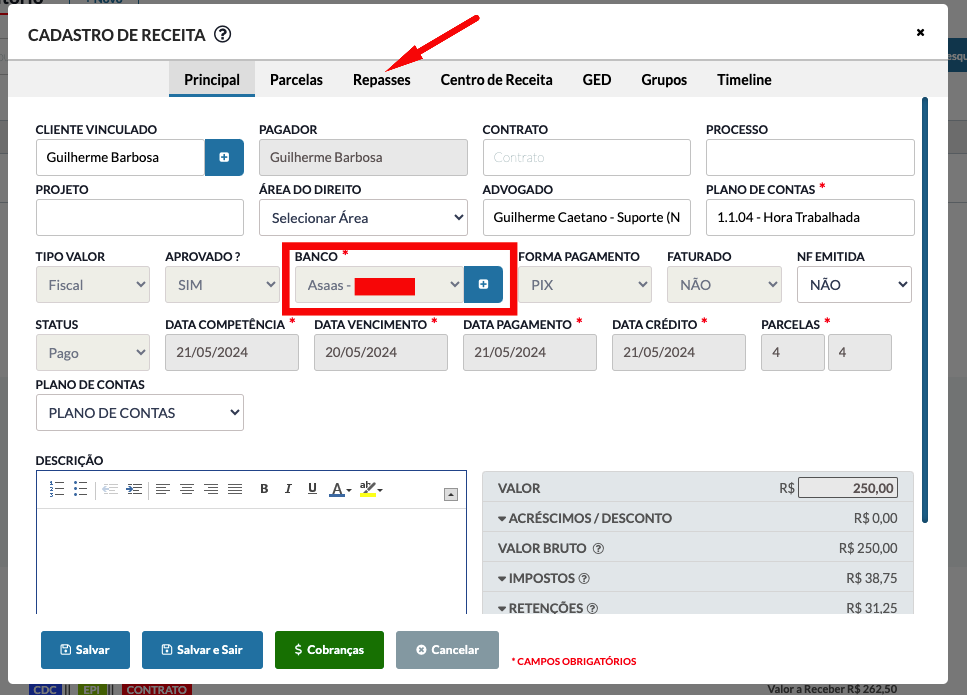The width and height of the screenshot is (967, 695).
Task: Click the Salvar e Sair button
Action: click(x=202, y=650)
